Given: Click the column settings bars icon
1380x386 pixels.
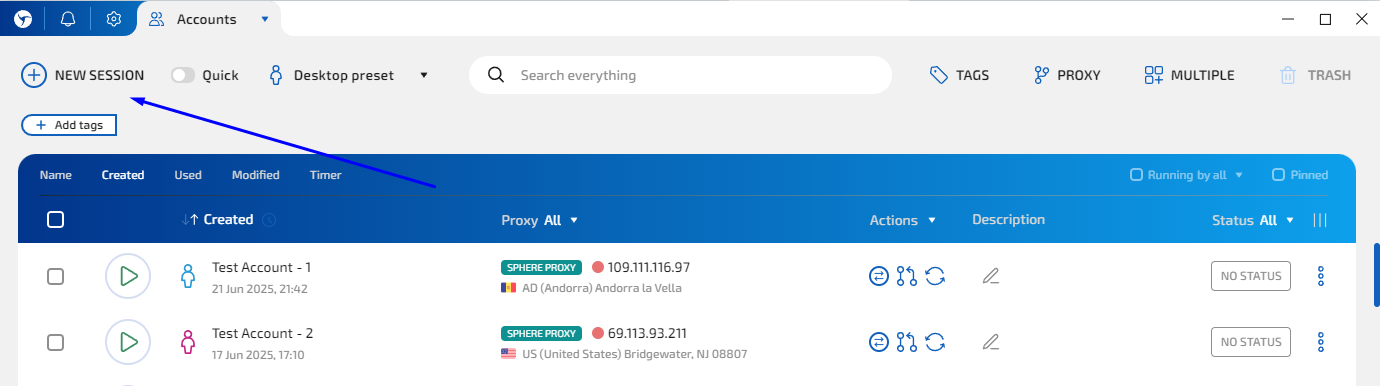Looking at the screenshot, I should (x=1320, y=220).
